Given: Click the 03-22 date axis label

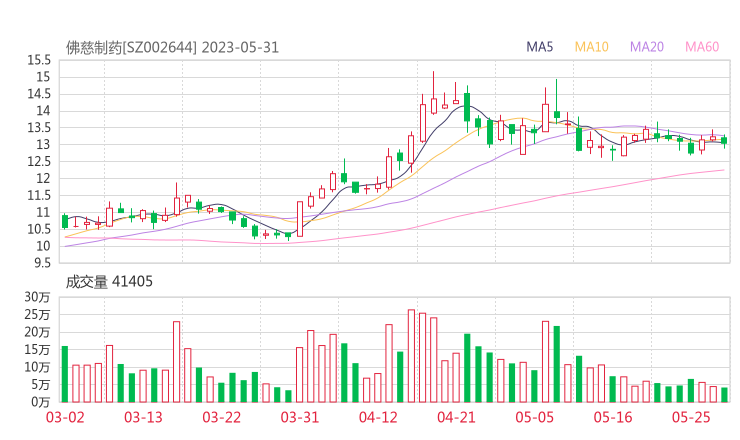Looking at the screenshot, I should tap(222, 417).
